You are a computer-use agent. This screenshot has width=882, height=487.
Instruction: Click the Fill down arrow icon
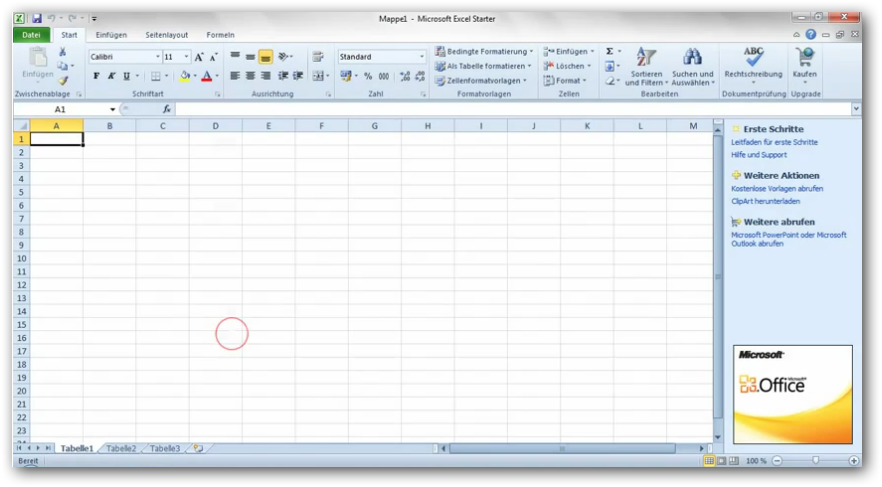[609, 66]
